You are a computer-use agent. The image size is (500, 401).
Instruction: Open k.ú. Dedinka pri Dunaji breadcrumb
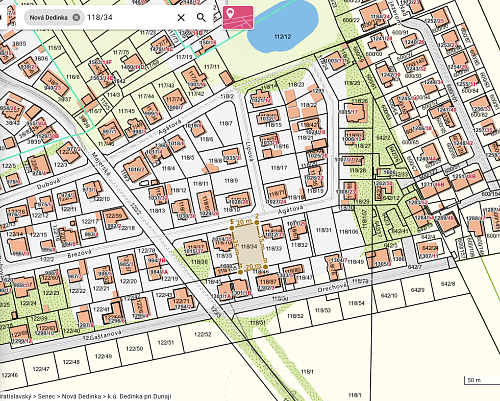pos(139,396)
